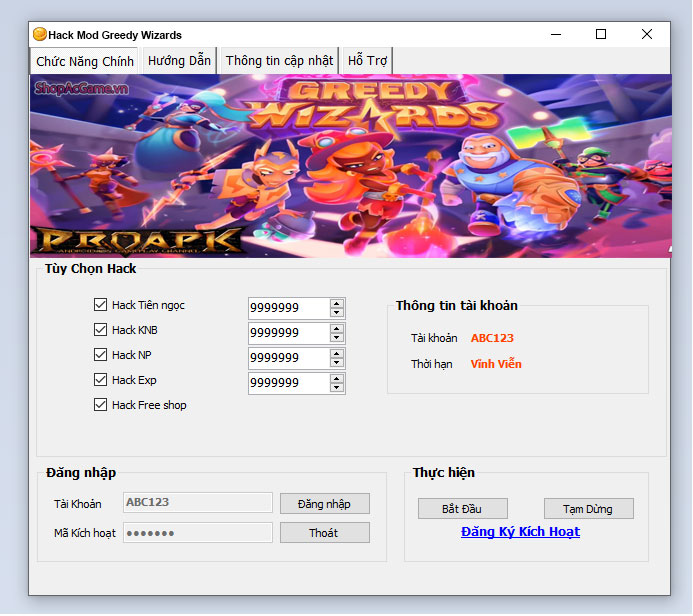
Task: Close the Hack Mod Greedy Wizards window
Action: pos(647,34)
